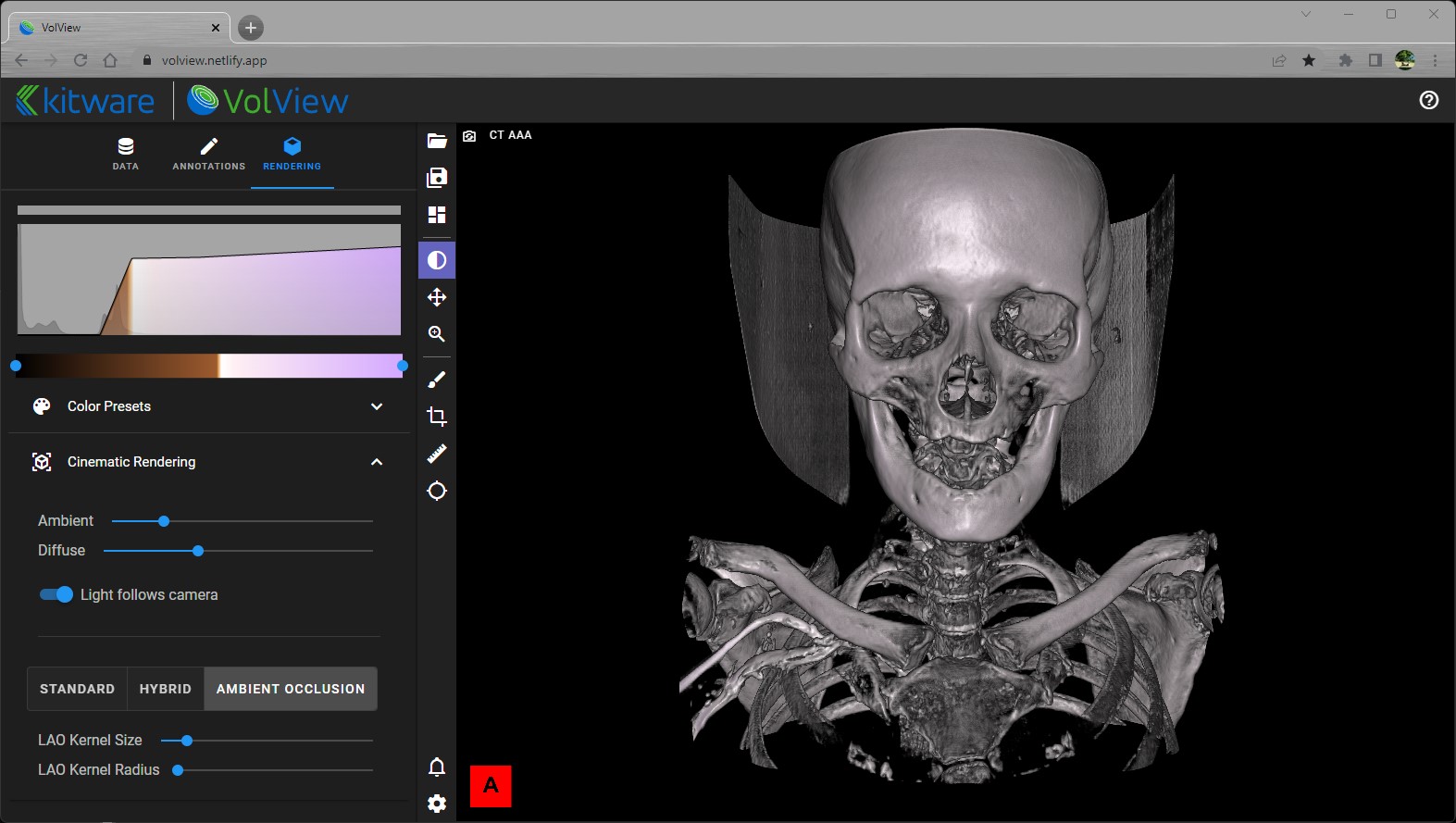This screenshot has height=823, width=1456.
Task: Select the crop tool
Action: click(437, 417)
